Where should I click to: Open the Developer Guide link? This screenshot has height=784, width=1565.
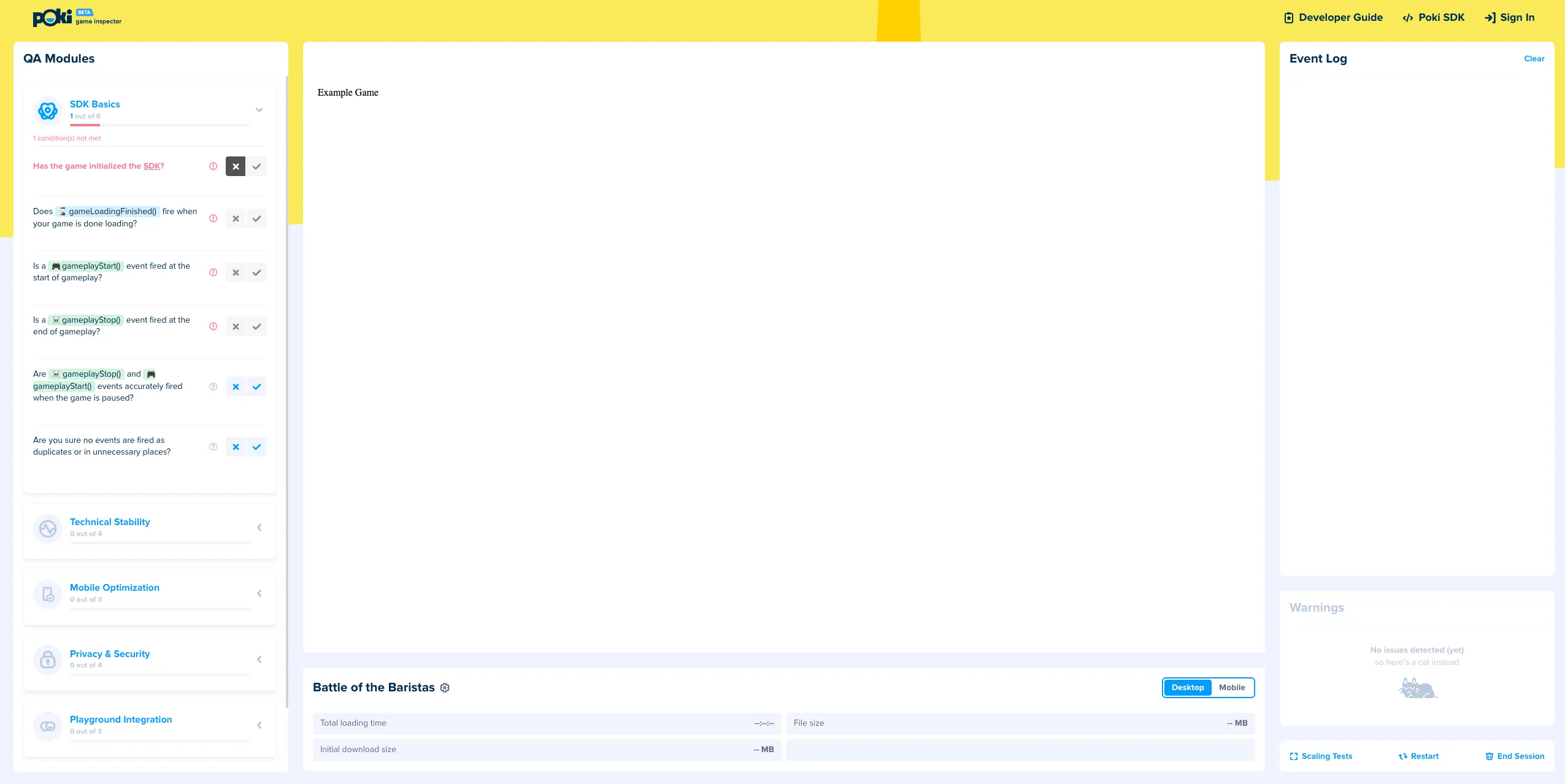pos(1334,18)
